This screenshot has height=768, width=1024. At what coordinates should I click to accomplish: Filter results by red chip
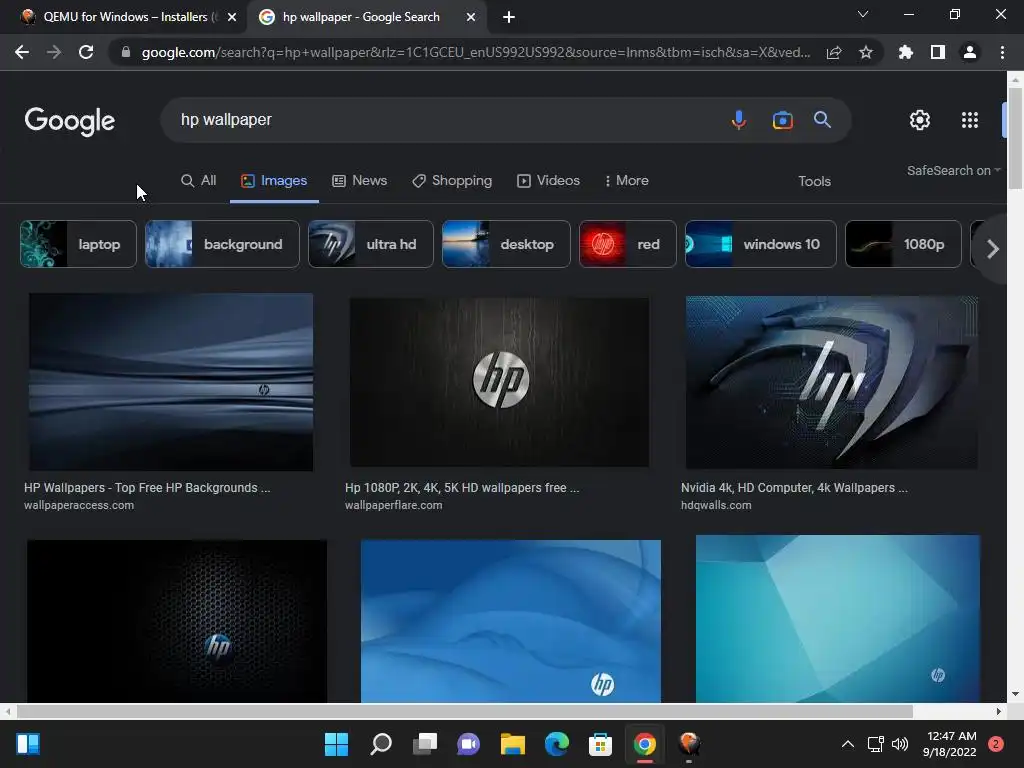point(628,244)
